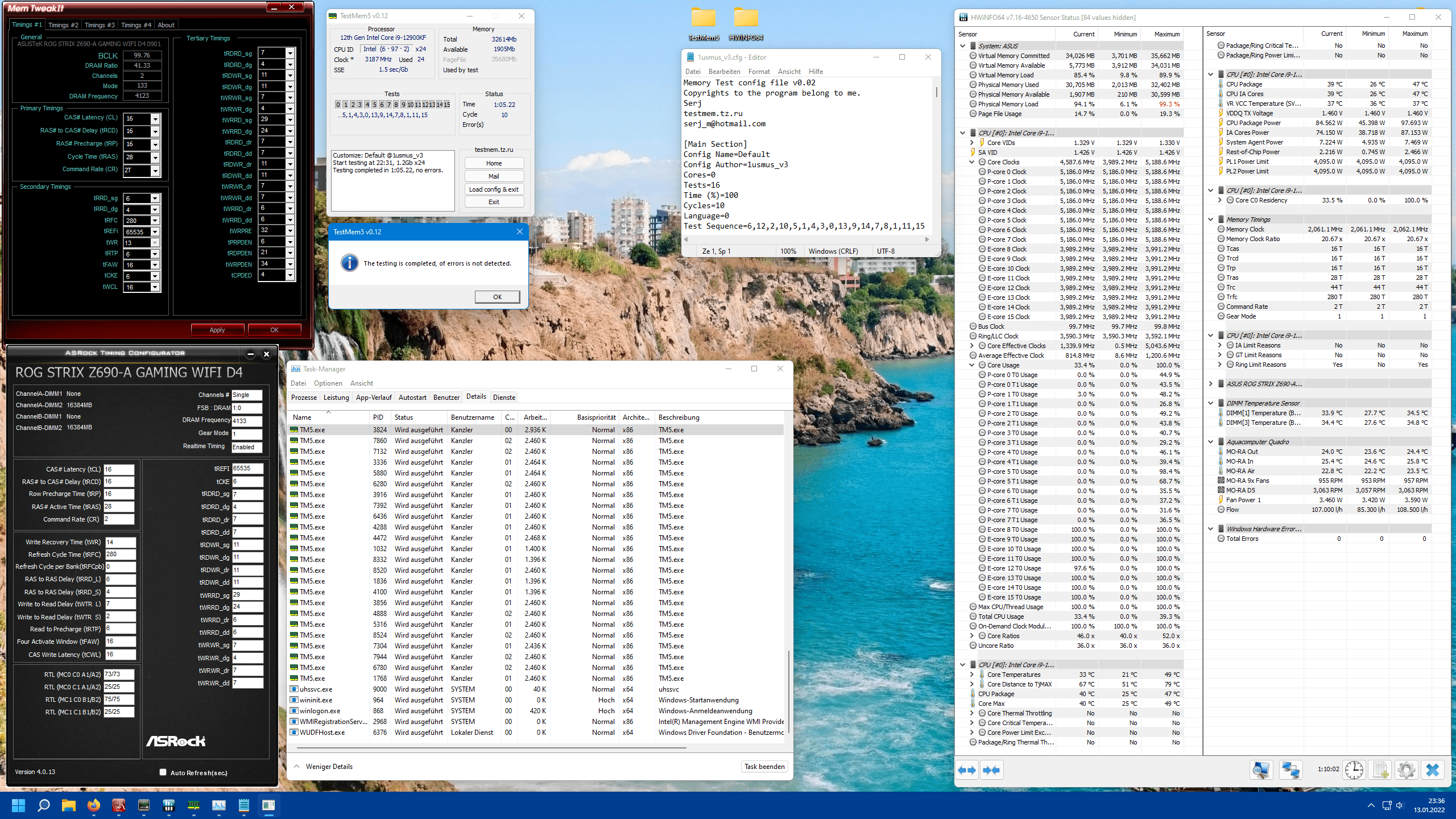
Task: Switch to Prozesse tab in Task-Manager
Action: [x=304, y=398]
